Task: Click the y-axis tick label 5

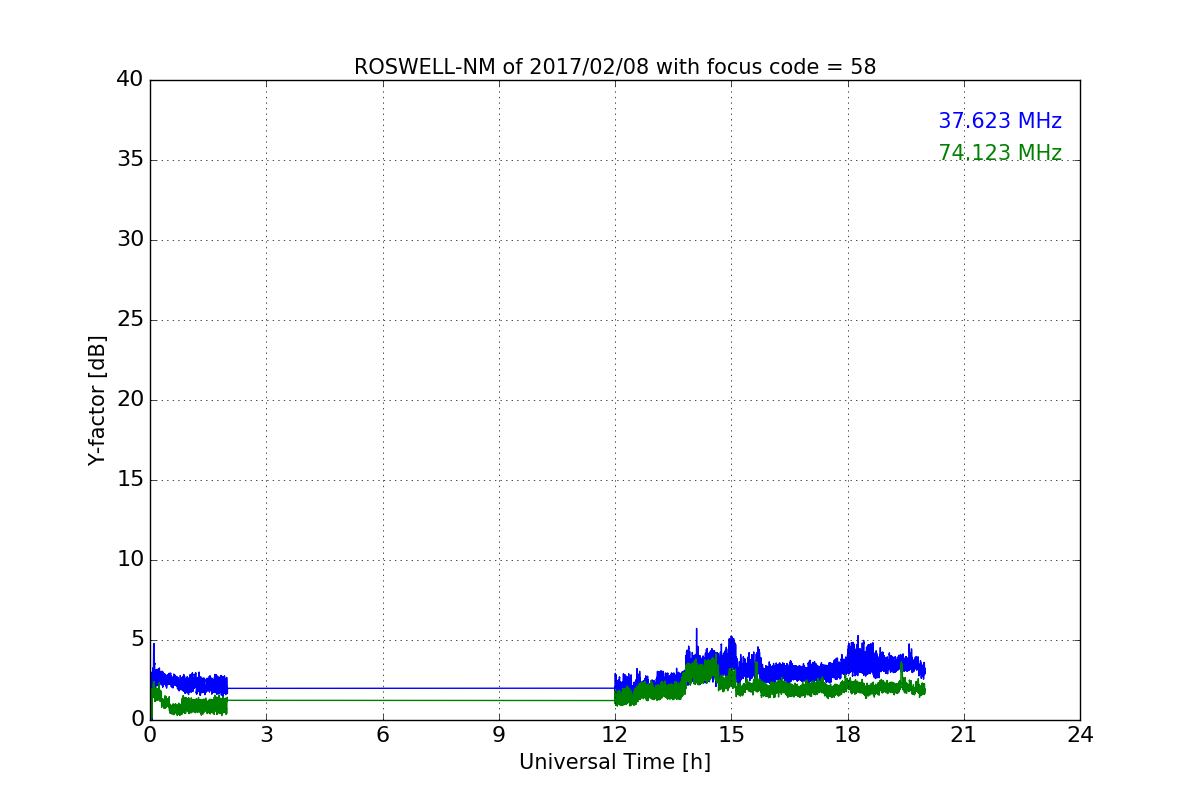Action: (137, 640)
